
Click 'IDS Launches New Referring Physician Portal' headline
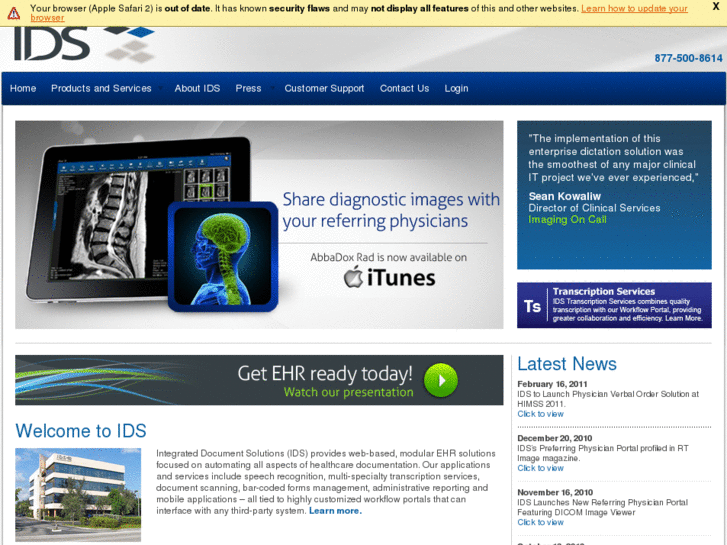tap(602, 507)
